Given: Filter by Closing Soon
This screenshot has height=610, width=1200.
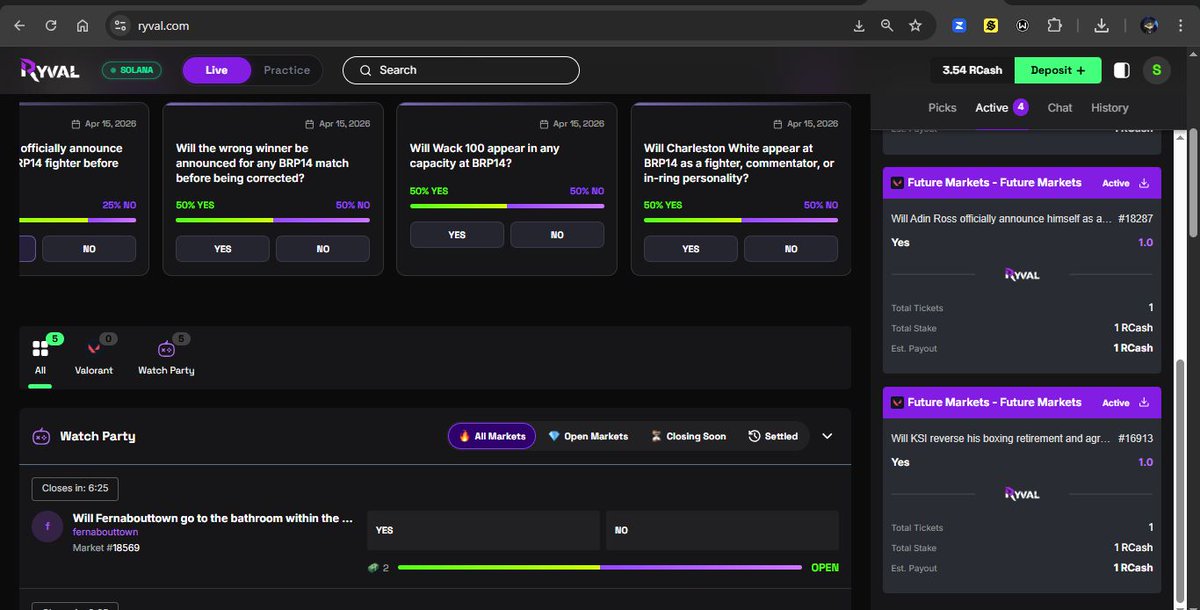Looking at the screenshot, I should 689,436.
